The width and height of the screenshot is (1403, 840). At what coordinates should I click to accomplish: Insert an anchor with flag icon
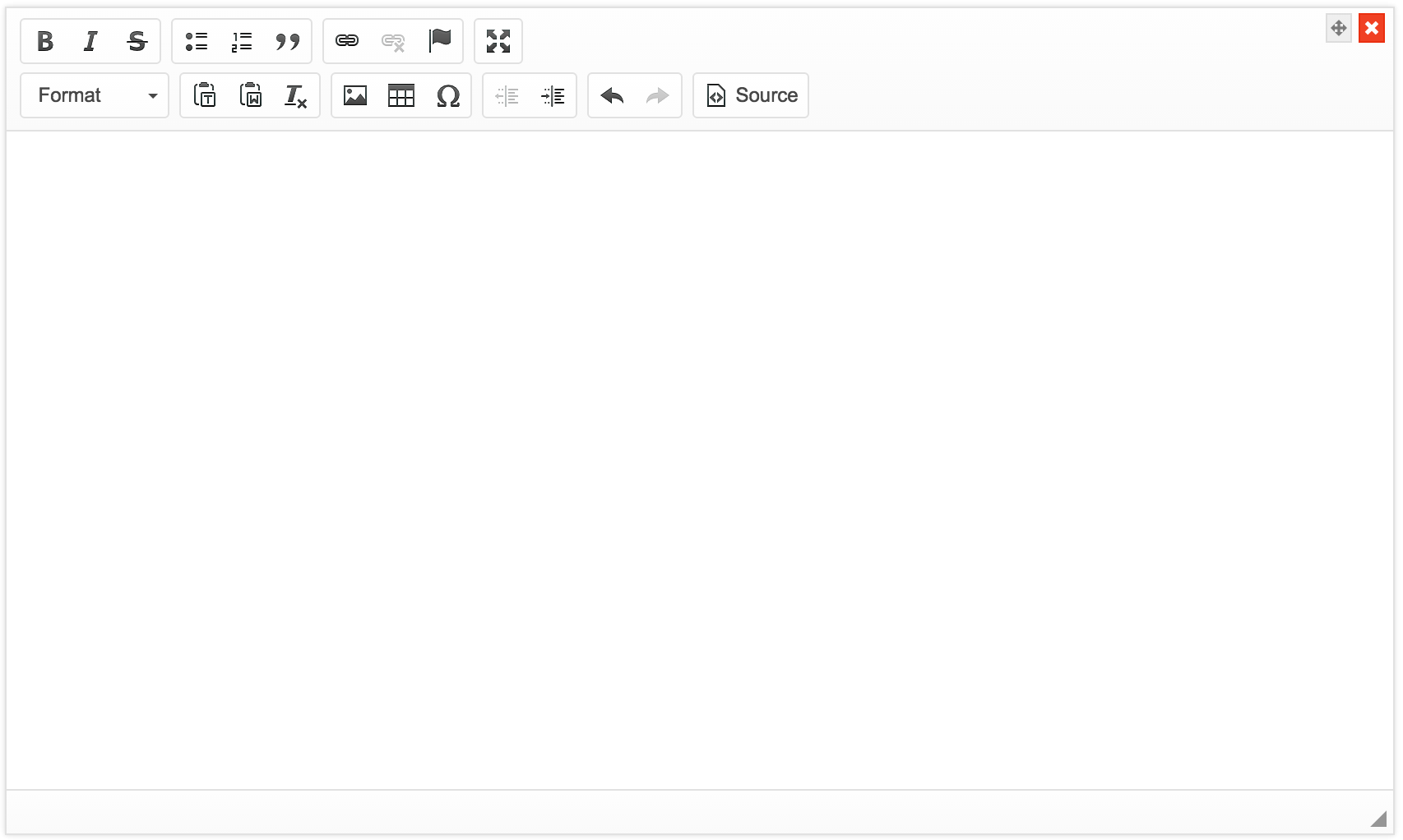coord(440,41)
